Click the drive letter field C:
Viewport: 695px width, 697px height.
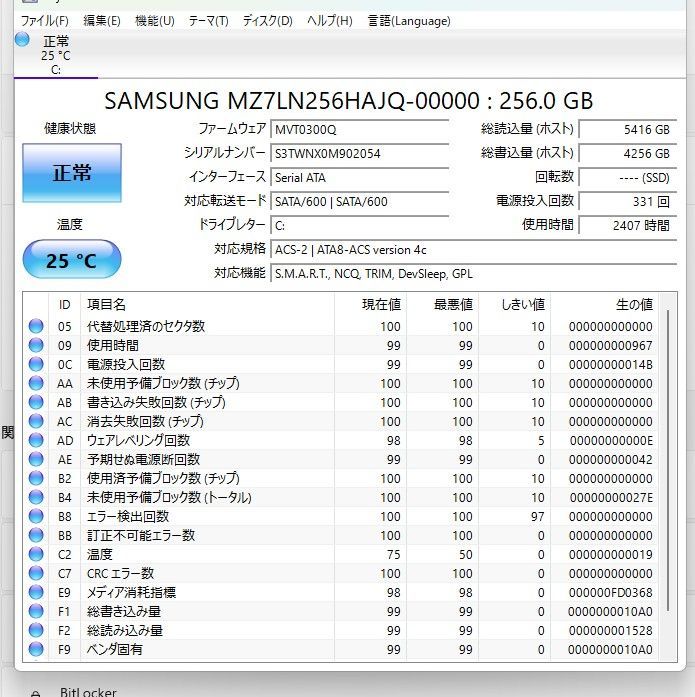pyautogui.click(x=359, y=225)
